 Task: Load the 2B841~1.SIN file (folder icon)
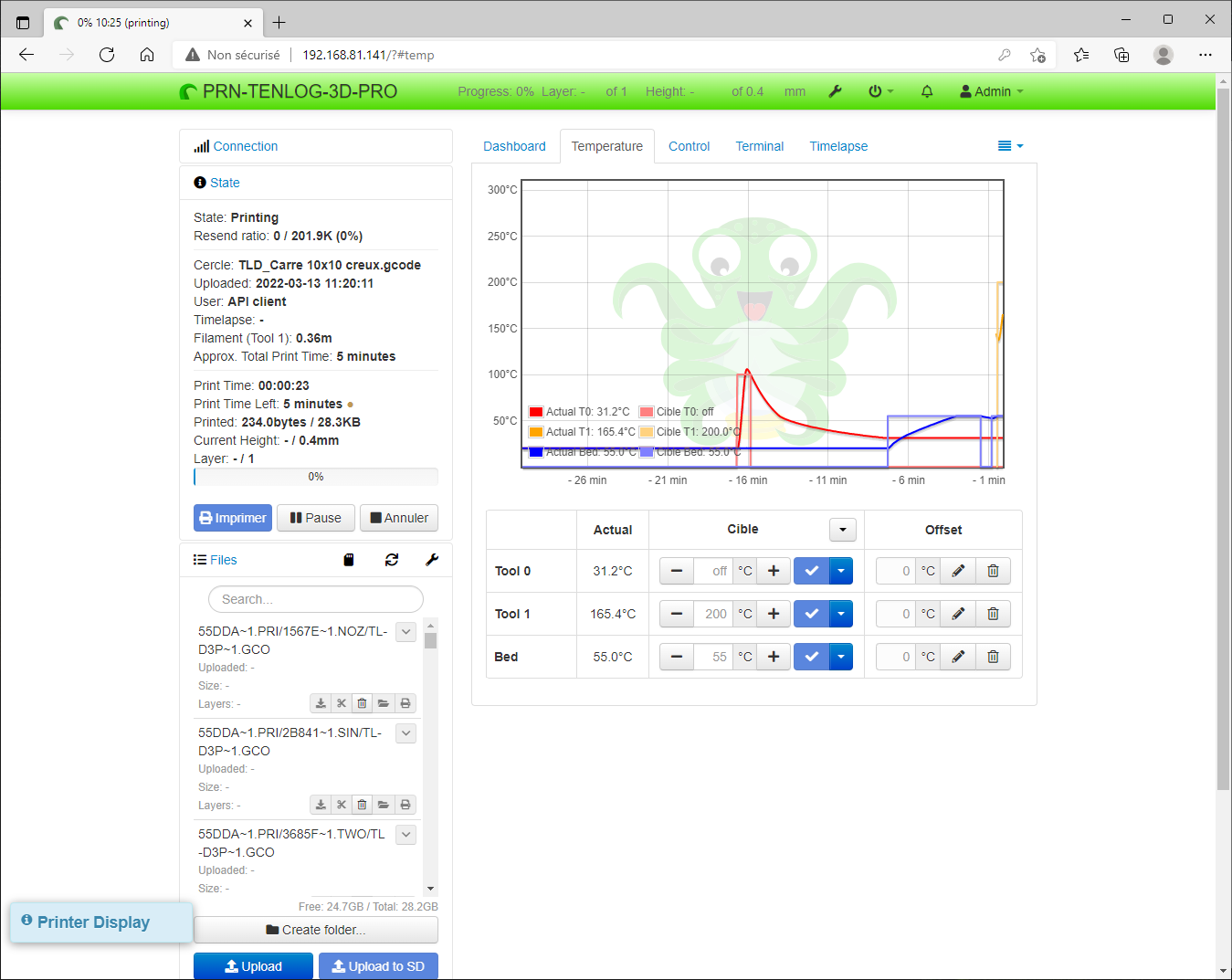pyautogui.click(x=384, y=805)
